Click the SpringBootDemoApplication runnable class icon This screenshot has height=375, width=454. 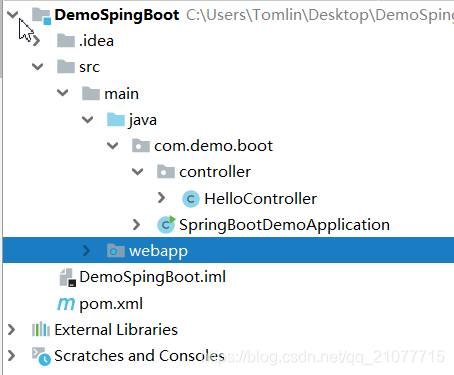coord(166,224)
